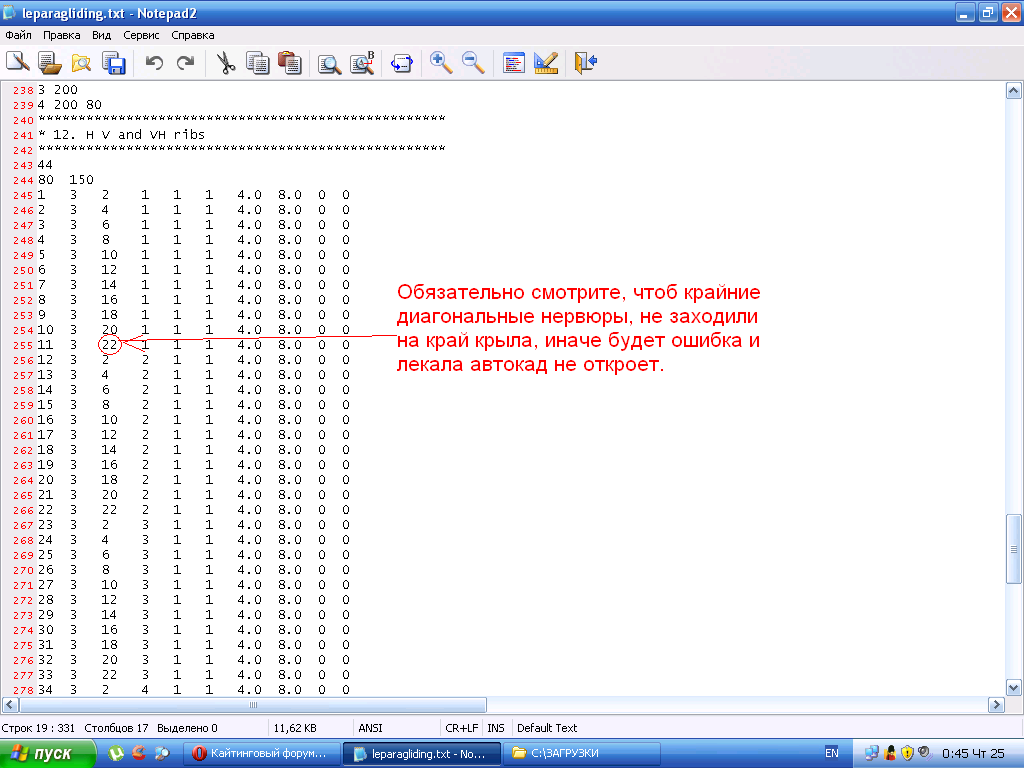This screenshot has height=768, width=1024.
Task: Open the Файл menu
Action: click(x=18, y=35)
